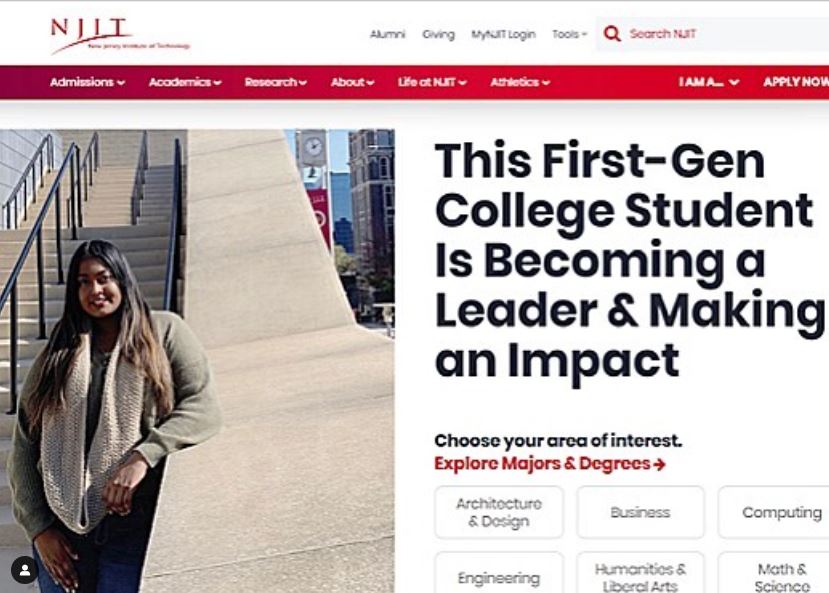Click the Apply Now button
Image resolution: width=829 pixels, height=593 pixels.
(x=796, y=82)
